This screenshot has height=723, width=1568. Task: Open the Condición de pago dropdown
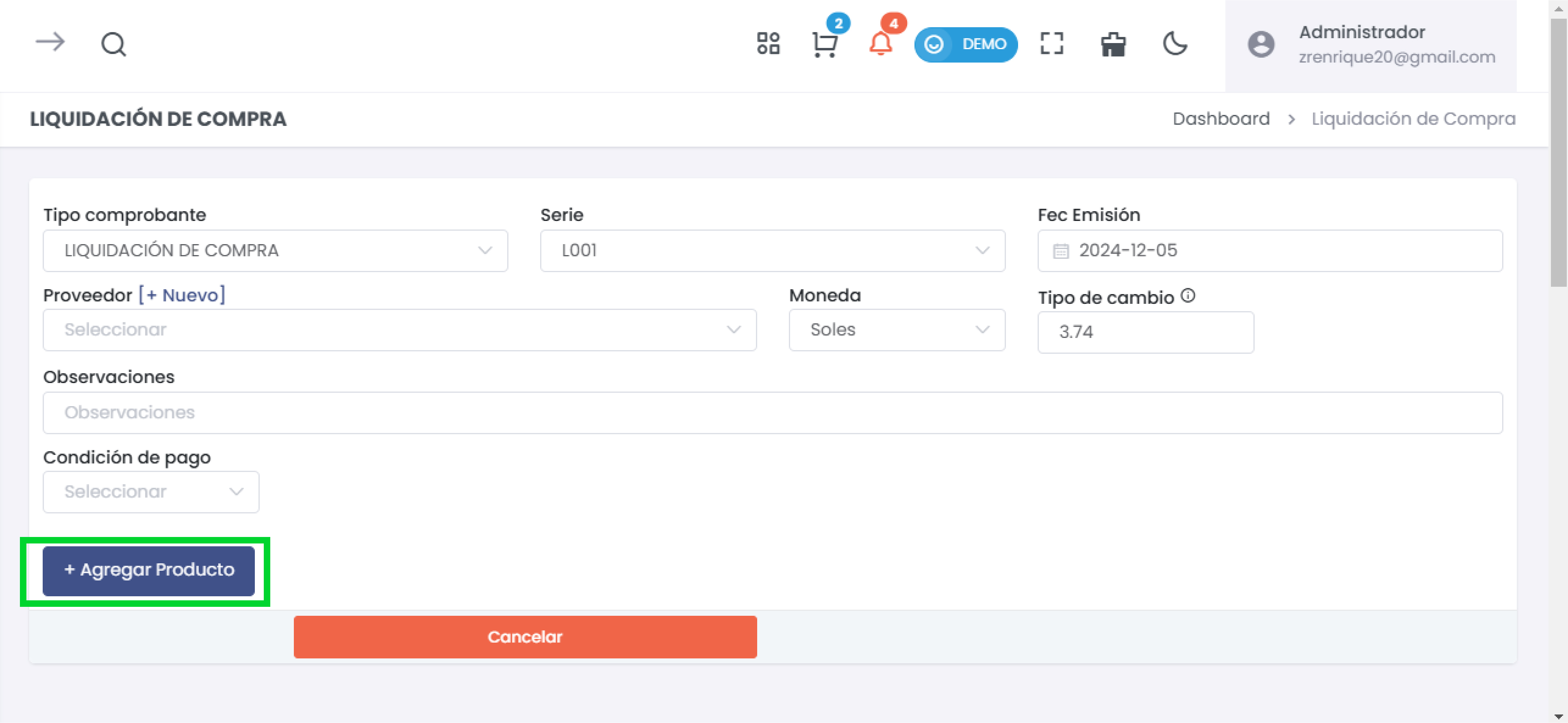(x=151, y=491)
